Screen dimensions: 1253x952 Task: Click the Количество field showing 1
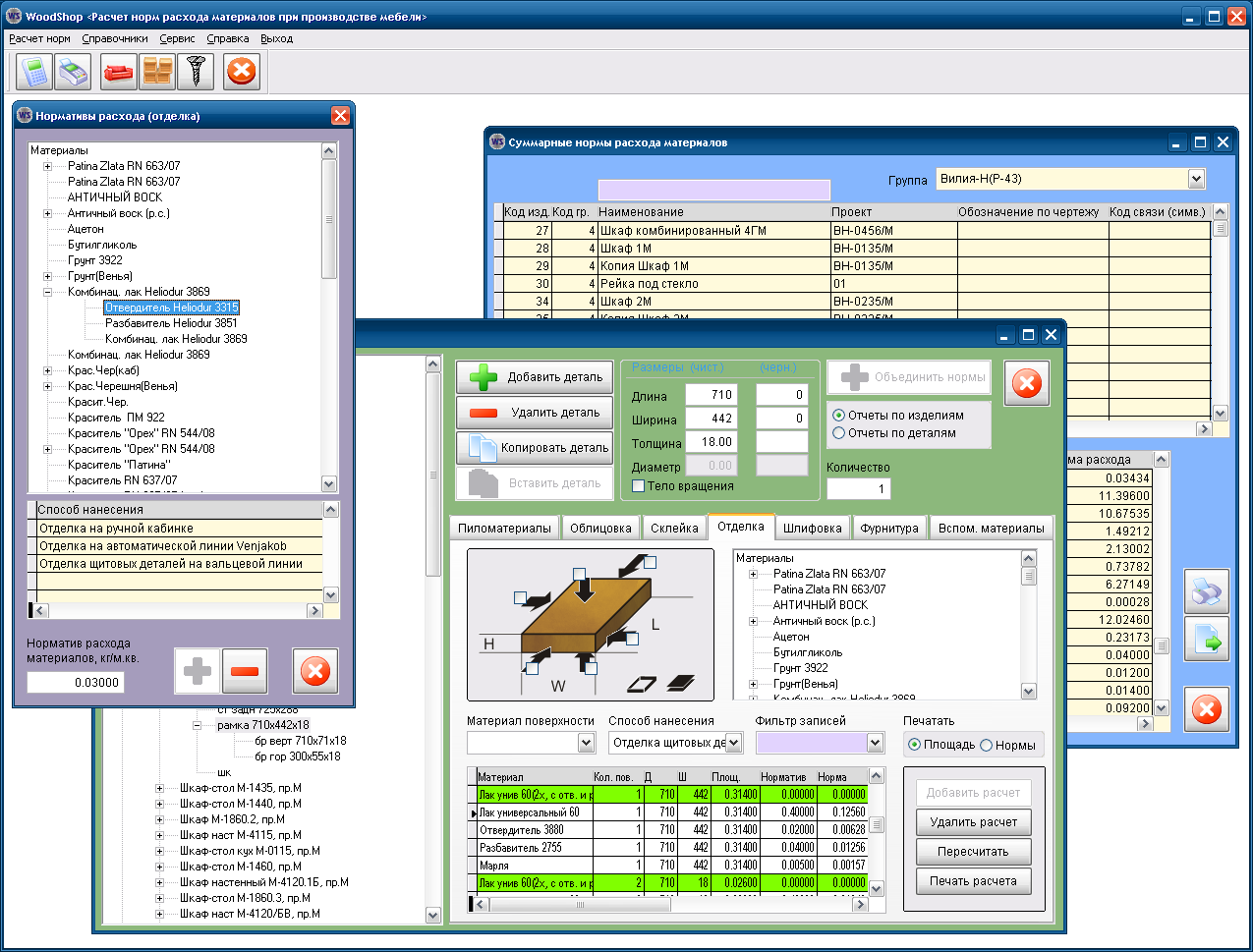click(x=859, y=488)
